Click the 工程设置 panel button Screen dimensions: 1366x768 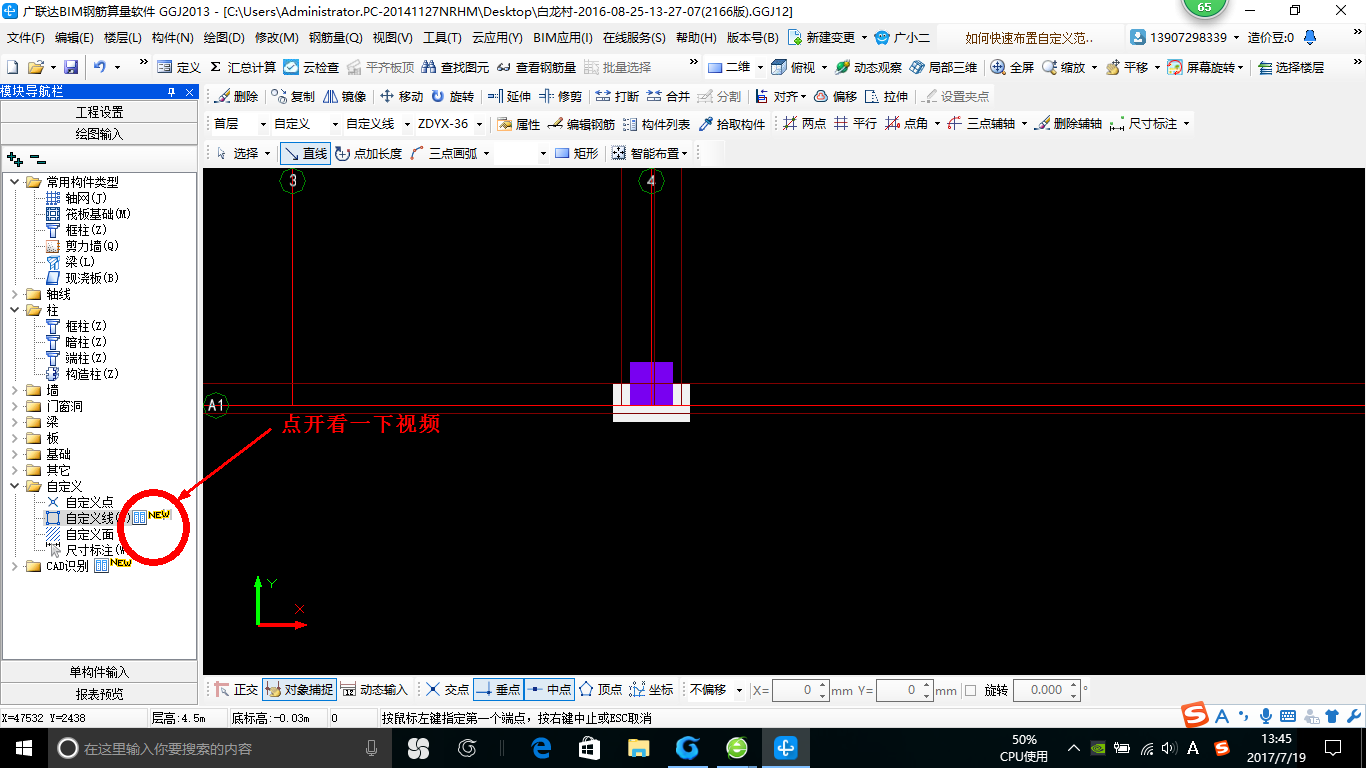pos(99,112)
